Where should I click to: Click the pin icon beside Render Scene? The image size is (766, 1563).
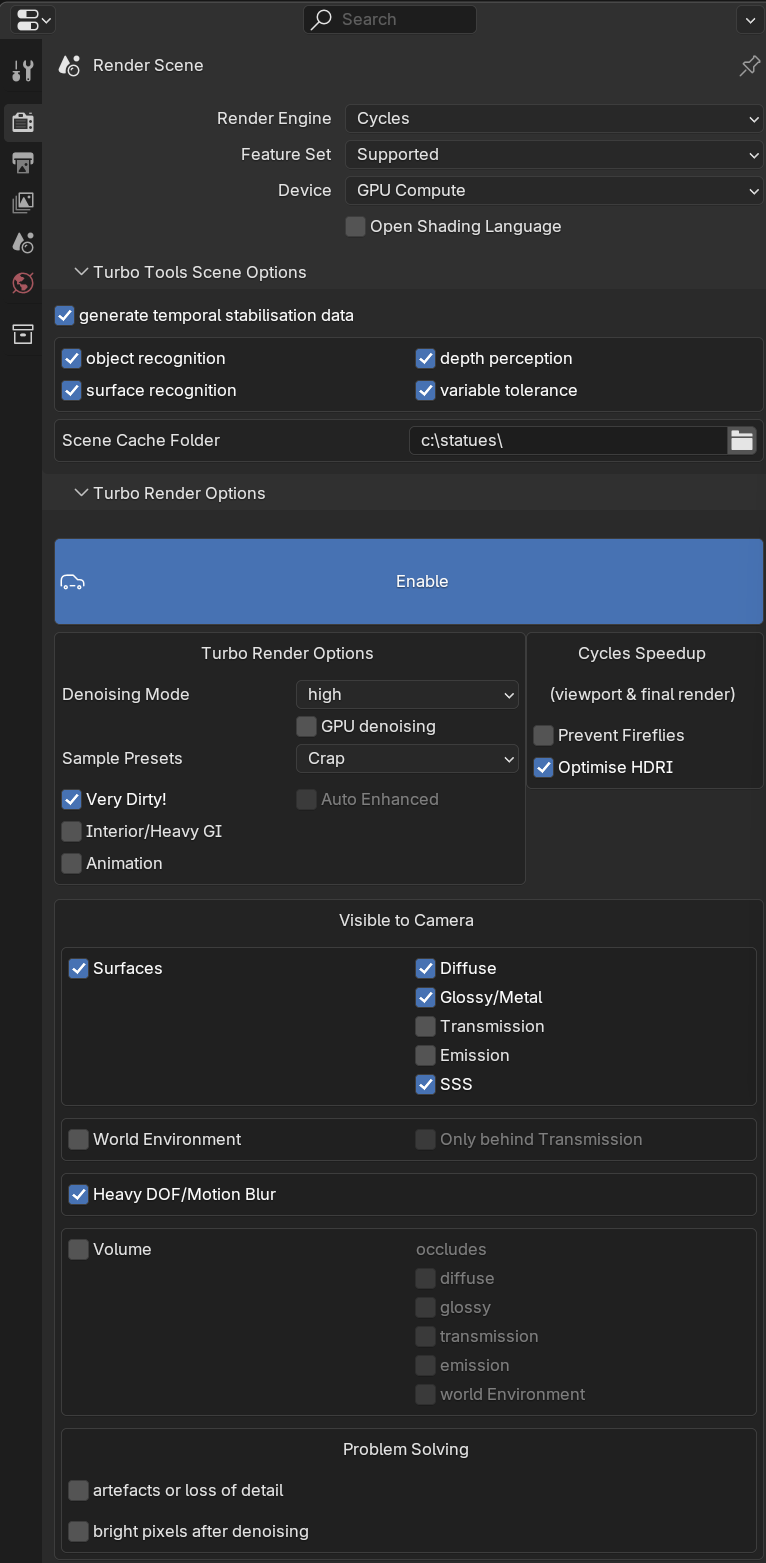coord(749,66)
